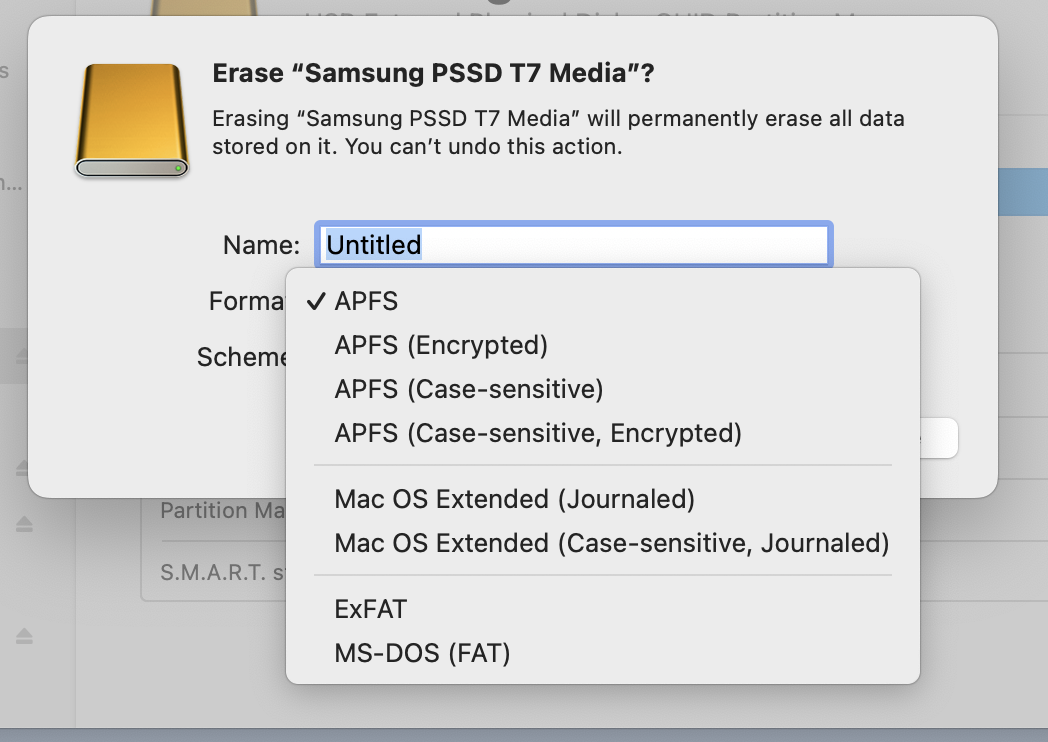This screenshot has width=1048, height=742.
Task: Click the Format label
Action: [247, 301]
